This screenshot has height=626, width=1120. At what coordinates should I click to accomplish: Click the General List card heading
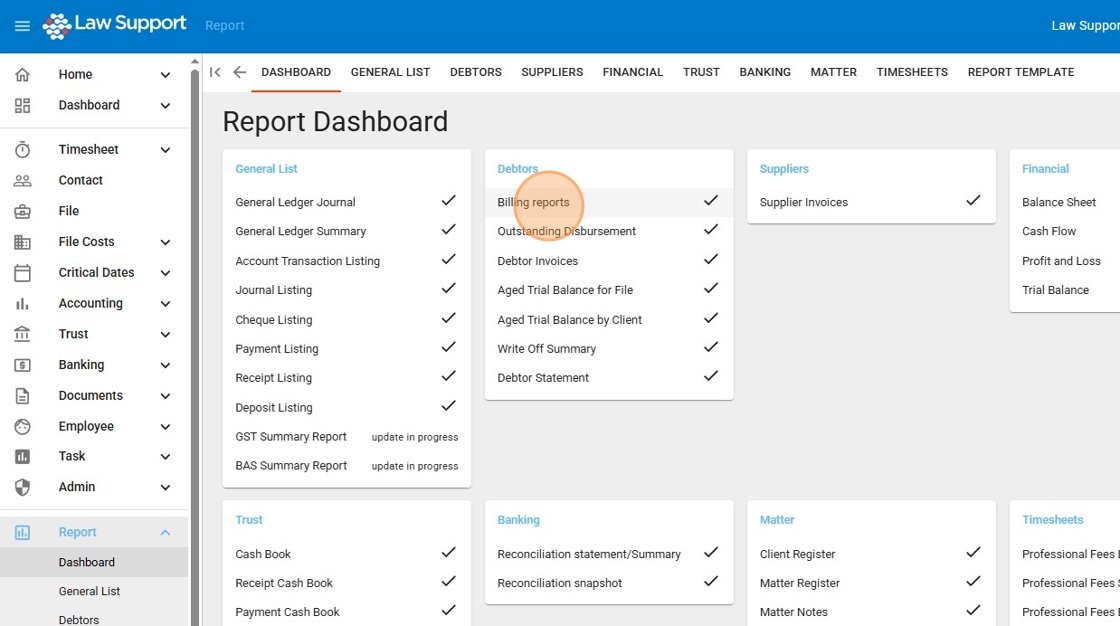coord(266,169)
